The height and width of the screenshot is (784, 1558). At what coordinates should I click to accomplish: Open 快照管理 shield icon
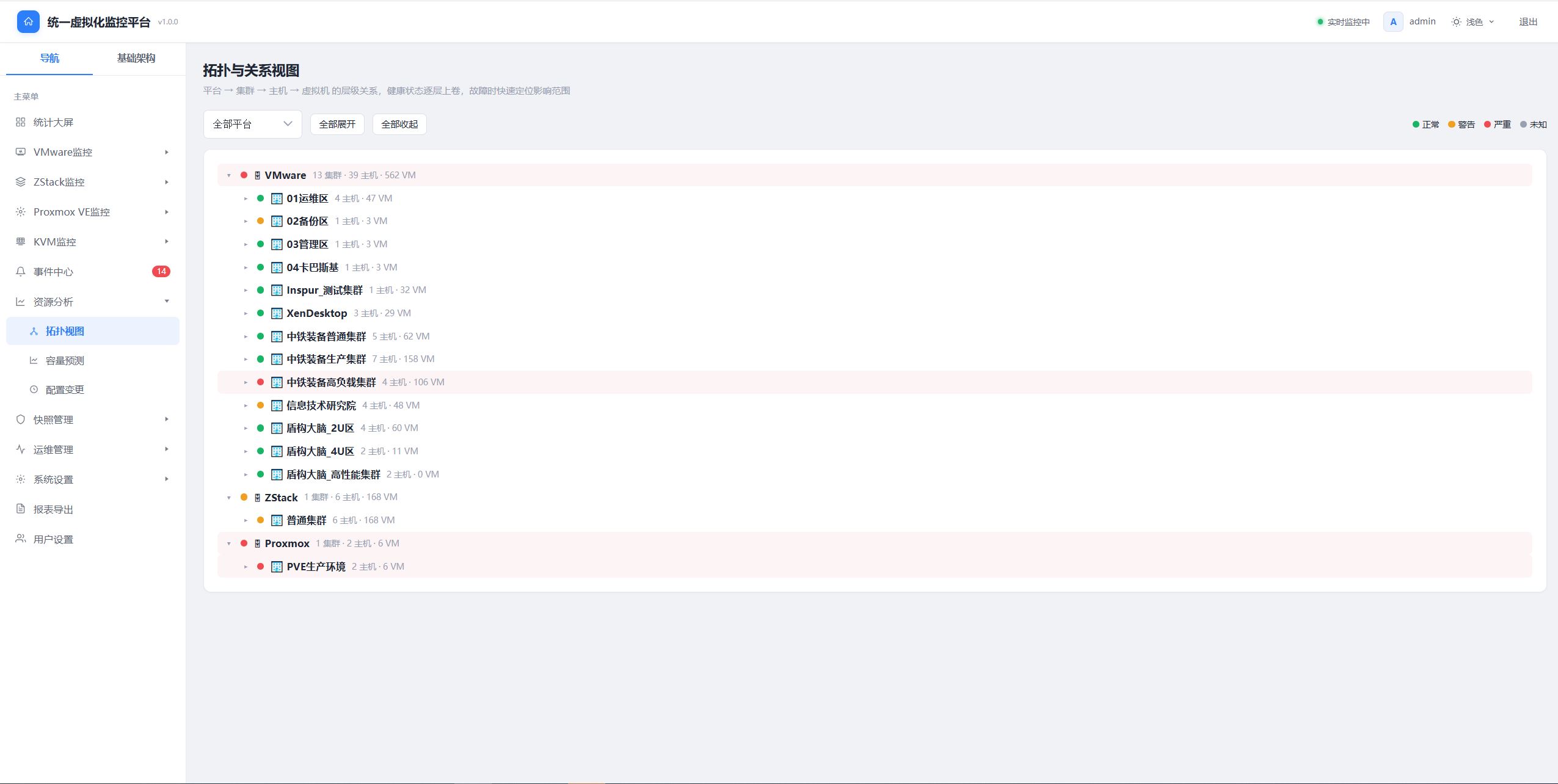pos(20,419)
